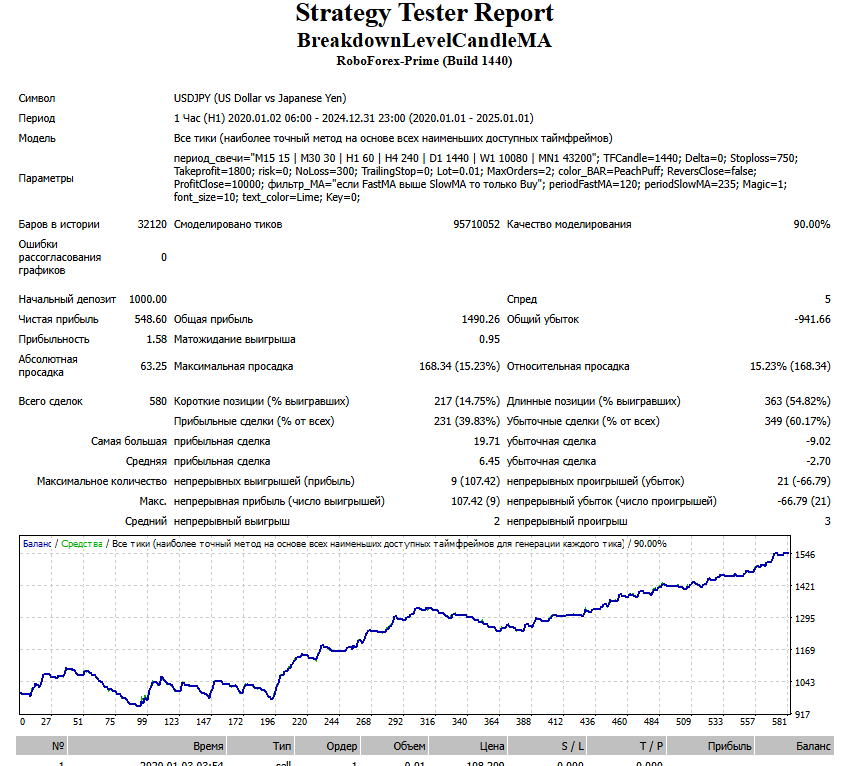
Task: Click the Время column header
Action: (x=208, y=746)
